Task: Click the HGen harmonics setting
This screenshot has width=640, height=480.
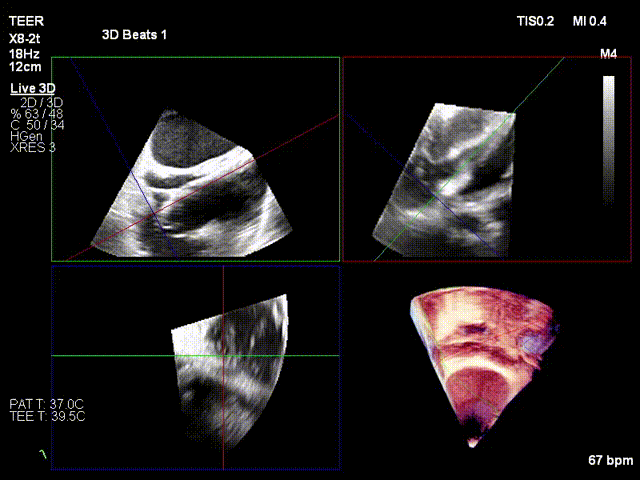Action: [x=26, y=136]
